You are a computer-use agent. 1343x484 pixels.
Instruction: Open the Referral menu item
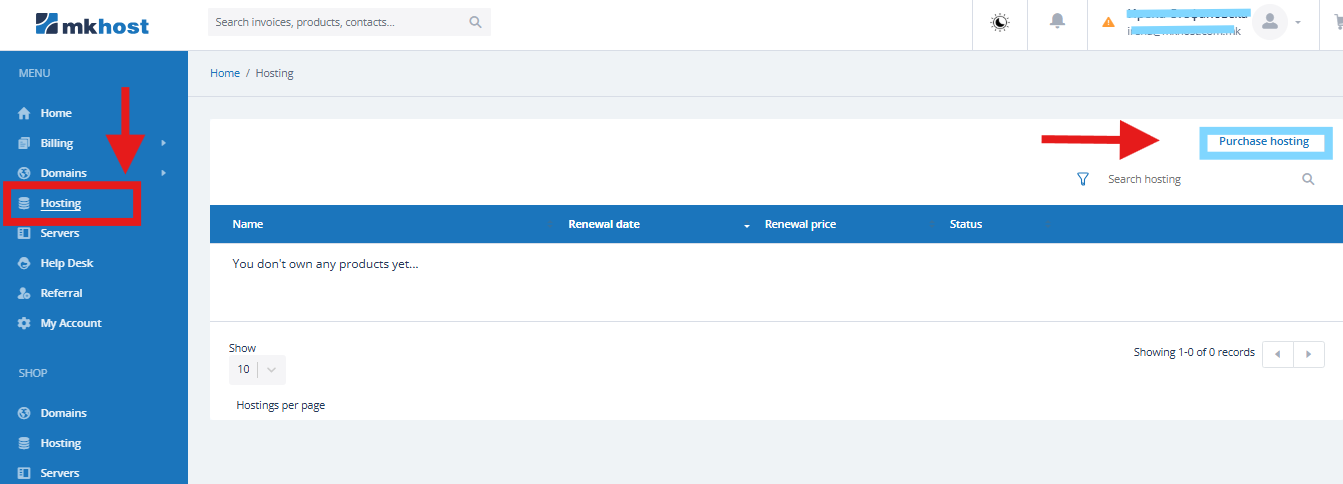[x=61, y=293]
